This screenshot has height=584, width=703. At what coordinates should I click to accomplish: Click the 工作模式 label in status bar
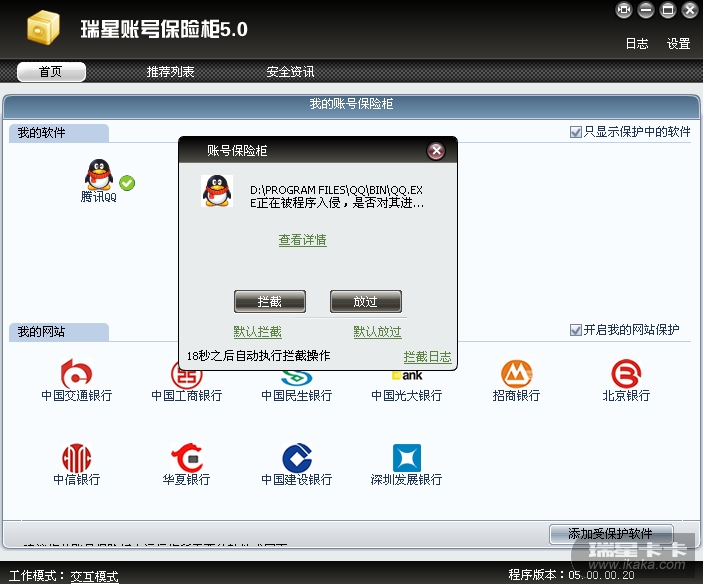[36, 576]
